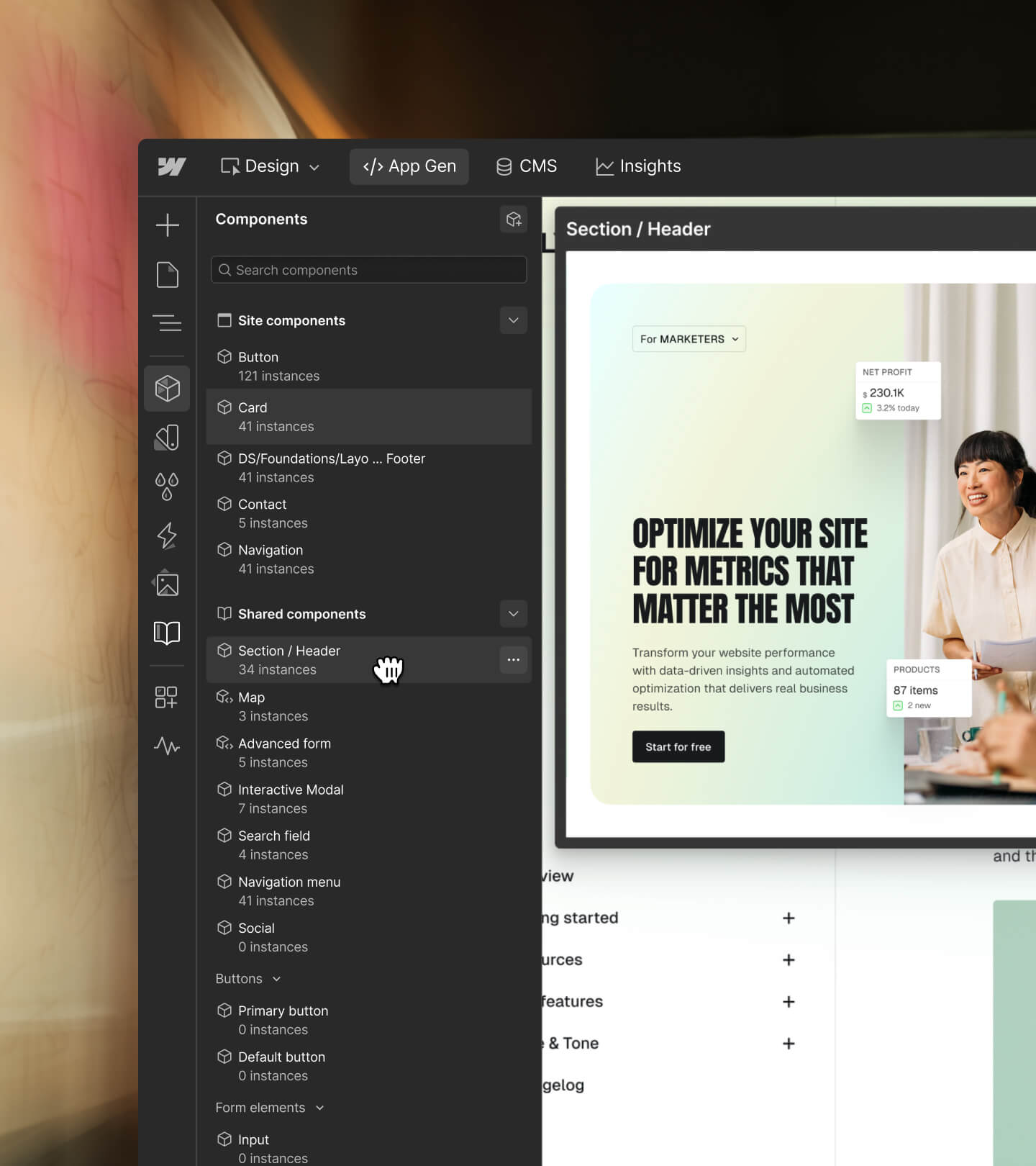Open the Pages panel icon
This screenshot has width=1036, height=1166.
[x=167, y=275]
